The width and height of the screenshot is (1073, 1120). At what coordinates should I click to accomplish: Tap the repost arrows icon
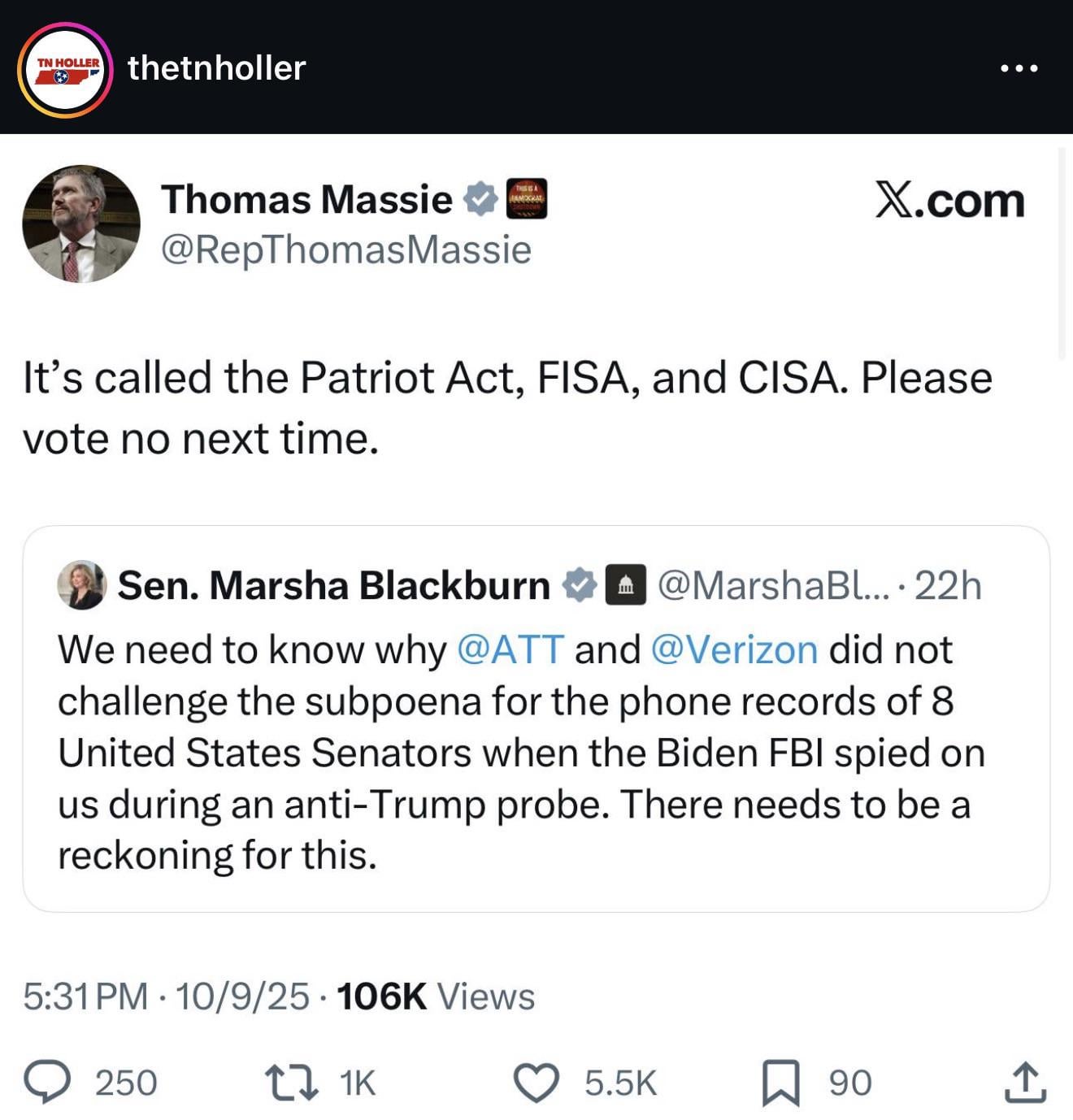292,1083
